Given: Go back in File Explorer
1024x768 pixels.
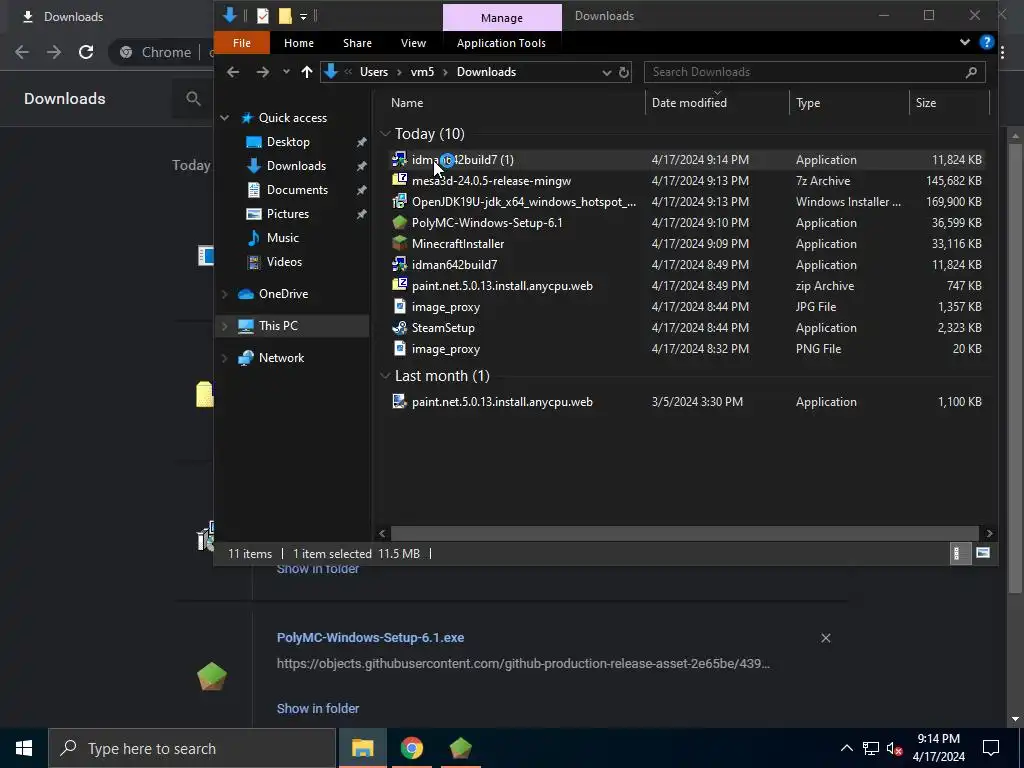Looking at the screenshot, I should click(233, 72).
